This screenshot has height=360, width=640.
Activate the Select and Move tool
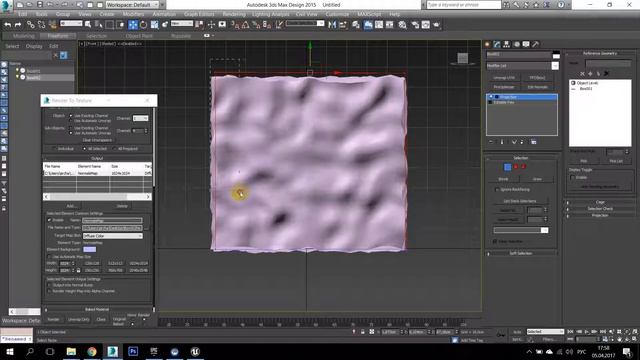pos(133,25)
